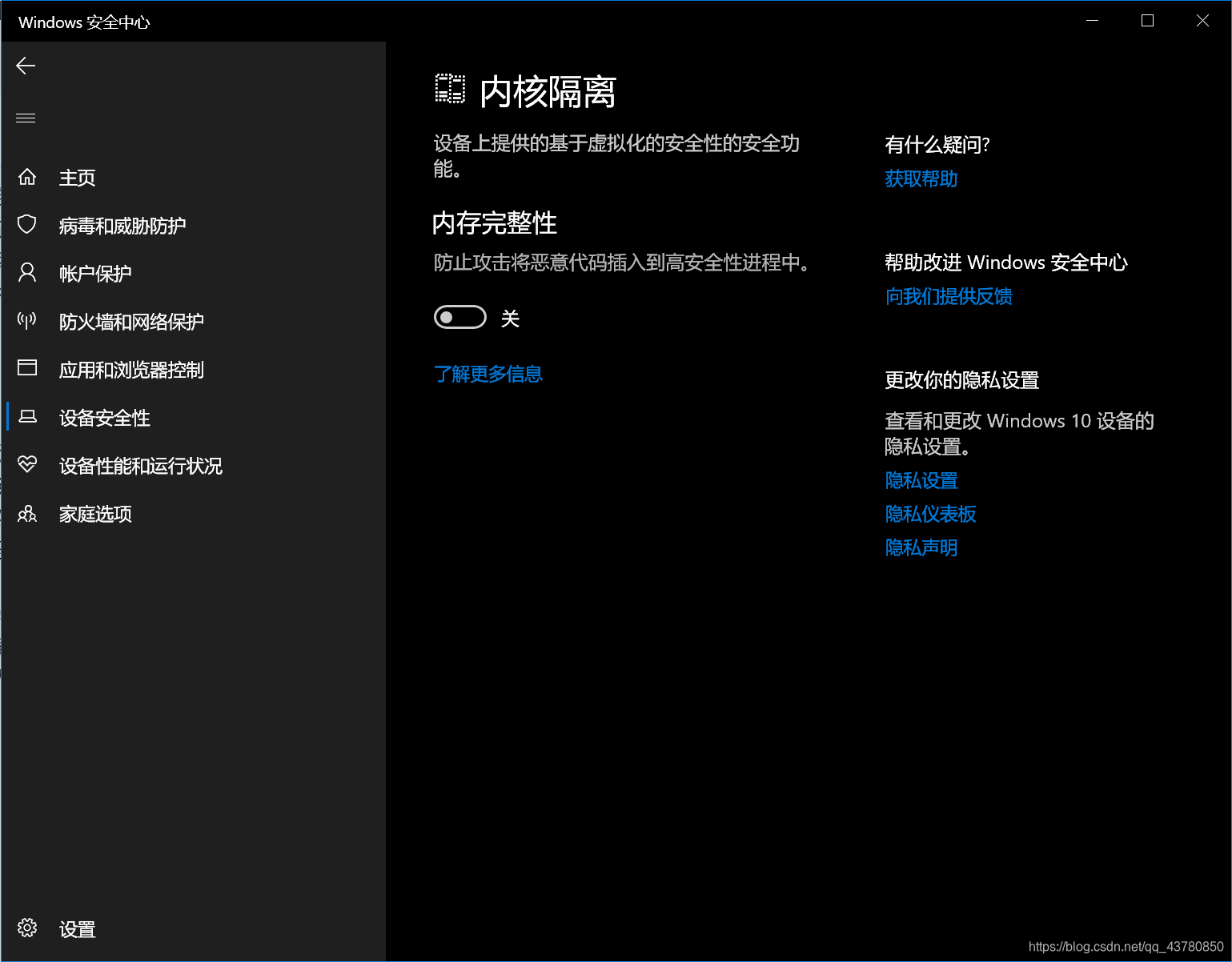Select 设备安全性 in the sidebar

[193, 418]
